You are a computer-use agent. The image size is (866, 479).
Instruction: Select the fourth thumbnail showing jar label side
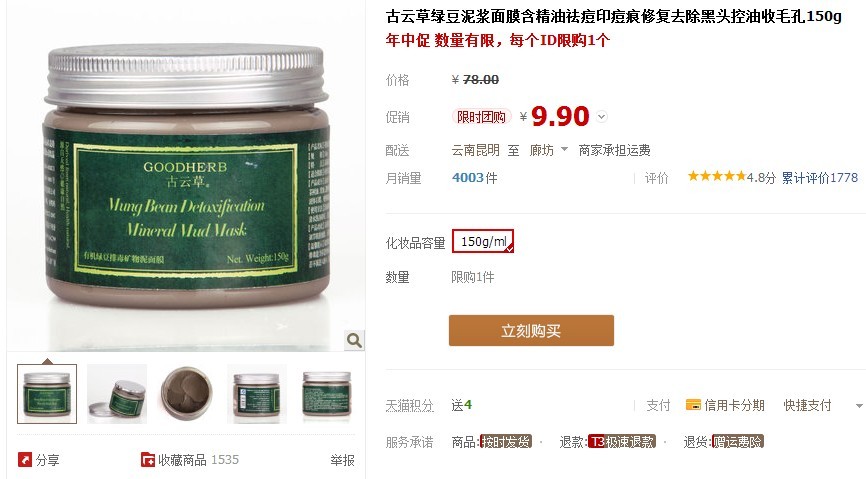tap(257, 394)
